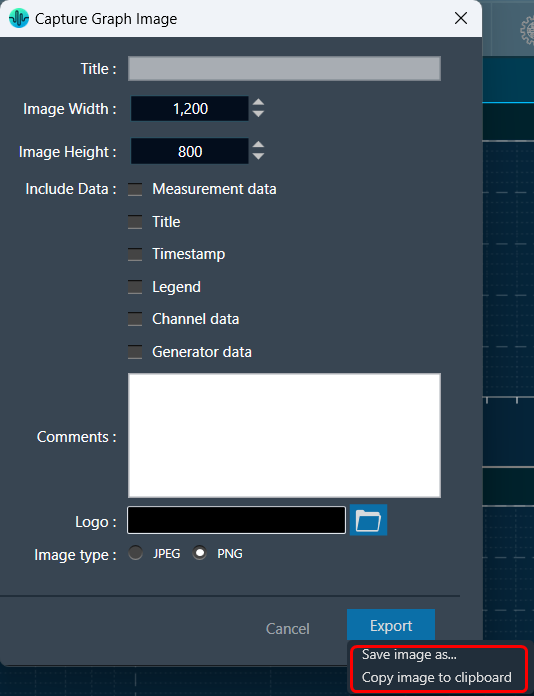Viewport: 534px width, 696px height.
Task: Click the Export button
Action: point(391,625)
